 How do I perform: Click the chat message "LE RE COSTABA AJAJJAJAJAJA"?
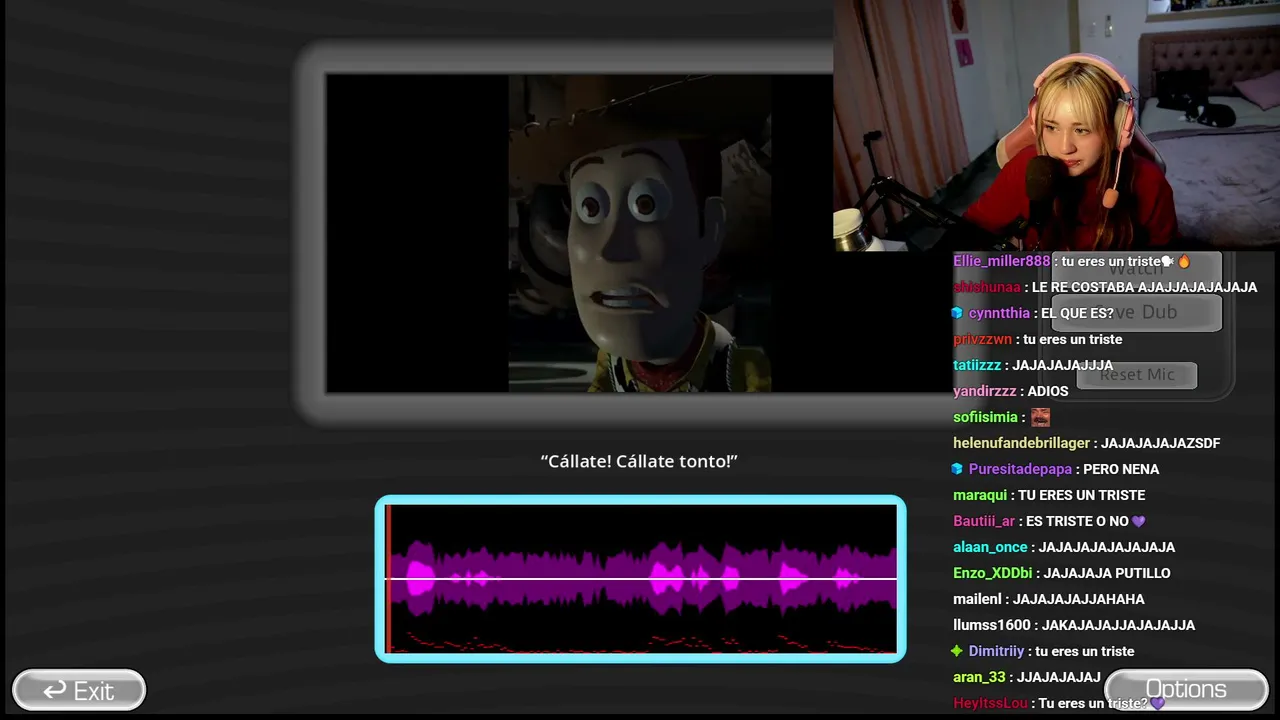pyautogui.click(x=1144, y=287)
